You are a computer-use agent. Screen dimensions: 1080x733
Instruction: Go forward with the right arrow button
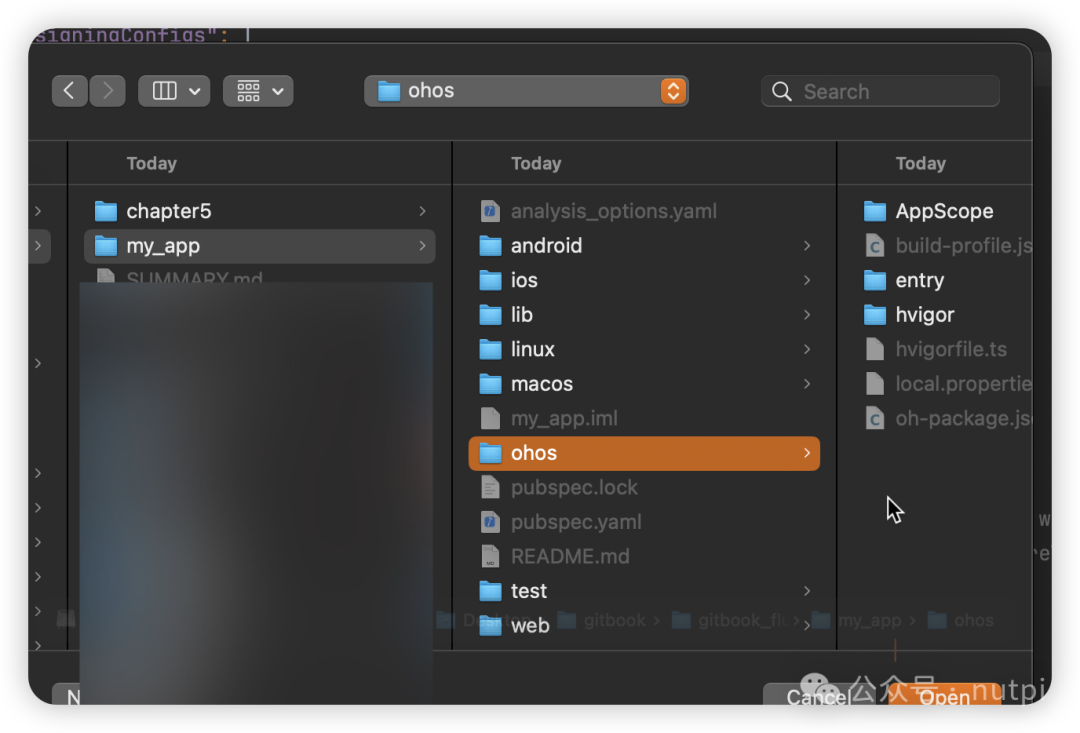[107, 91]
